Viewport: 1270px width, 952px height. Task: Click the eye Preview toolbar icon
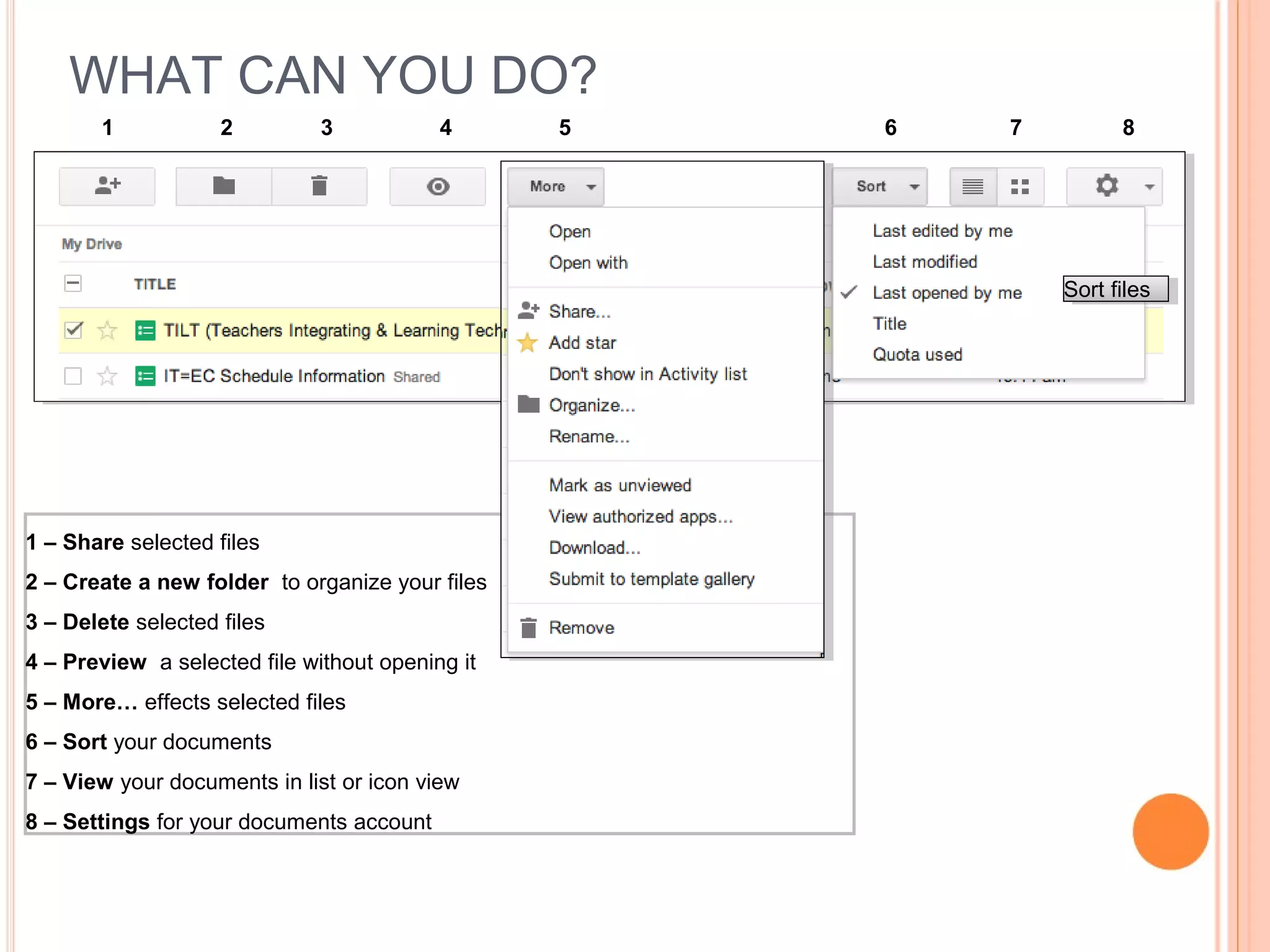click(438, 186)
